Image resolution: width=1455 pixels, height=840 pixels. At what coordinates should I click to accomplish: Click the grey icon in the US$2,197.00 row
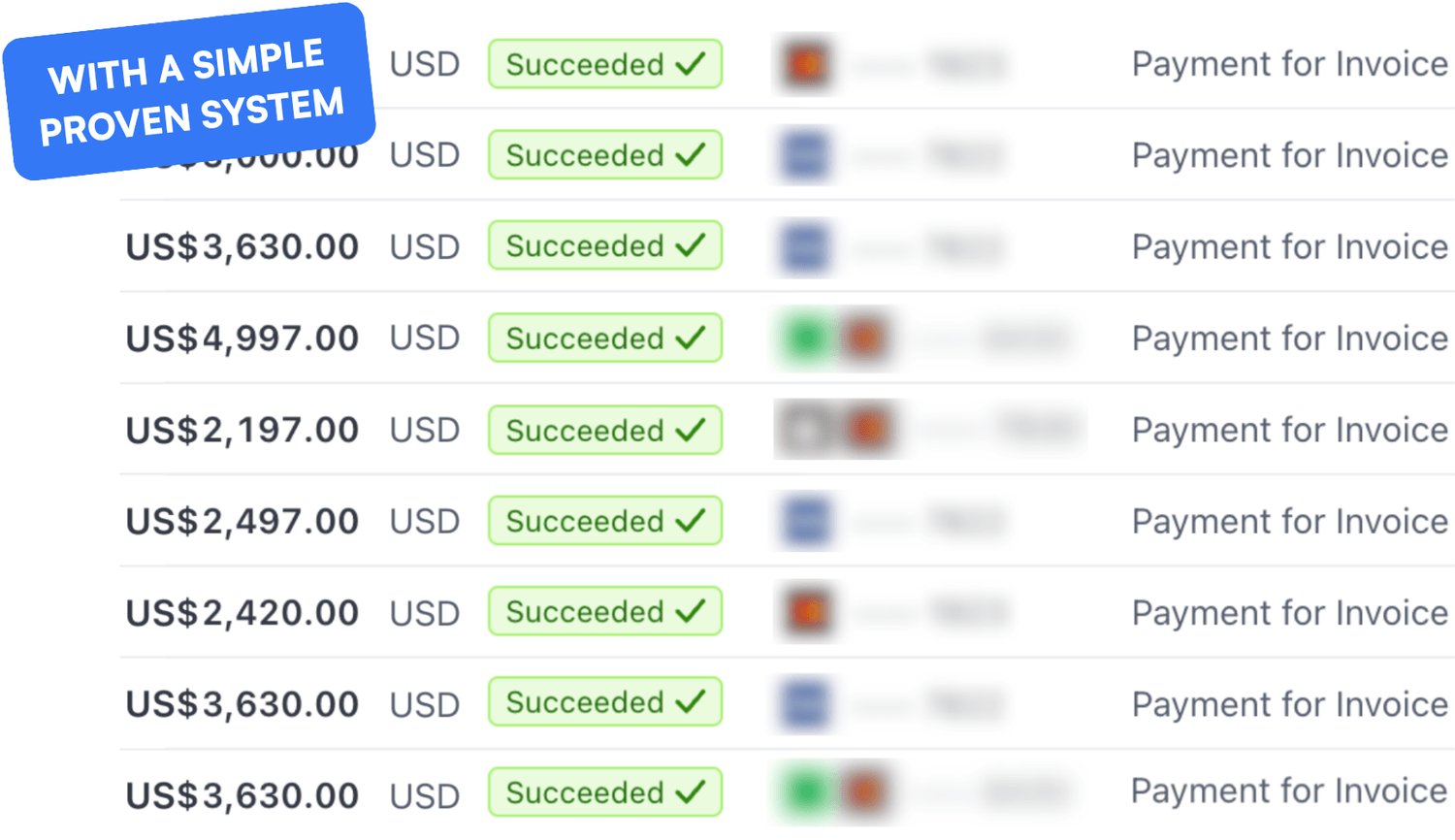pyautogui.click(x=804, y=430)
